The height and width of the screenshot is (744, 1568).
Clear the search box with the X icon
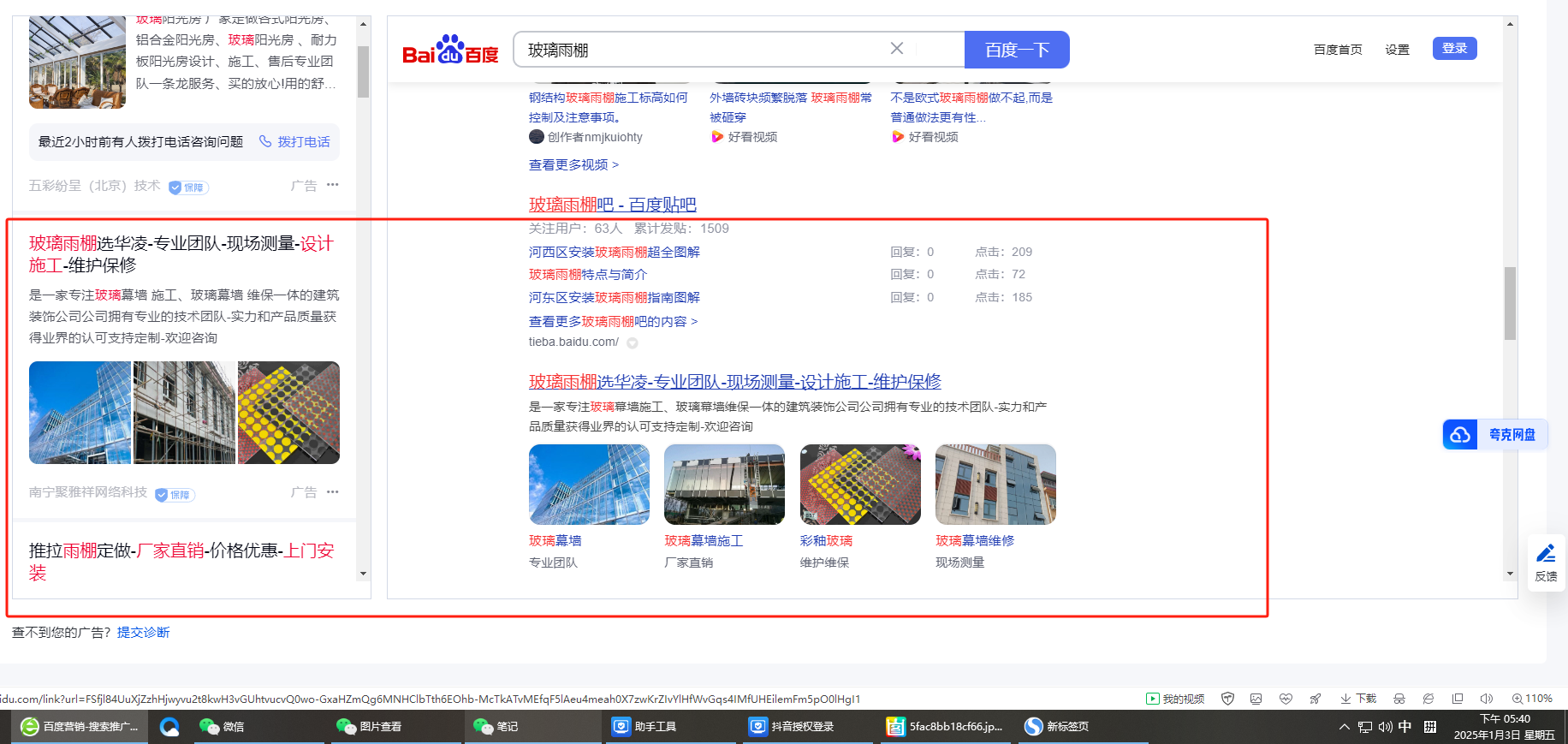[x=897, y=49]
